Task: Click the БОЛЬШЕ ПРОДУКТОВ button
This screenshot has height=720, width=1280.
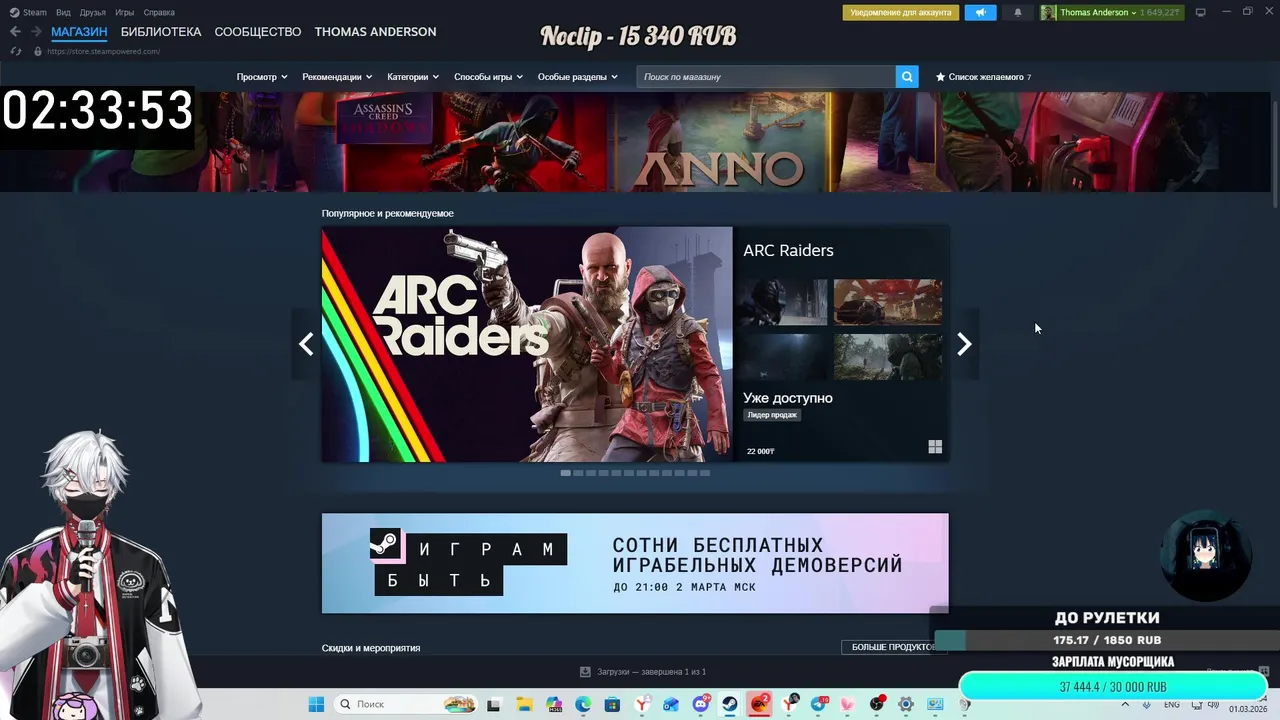Action: [893, 647]
